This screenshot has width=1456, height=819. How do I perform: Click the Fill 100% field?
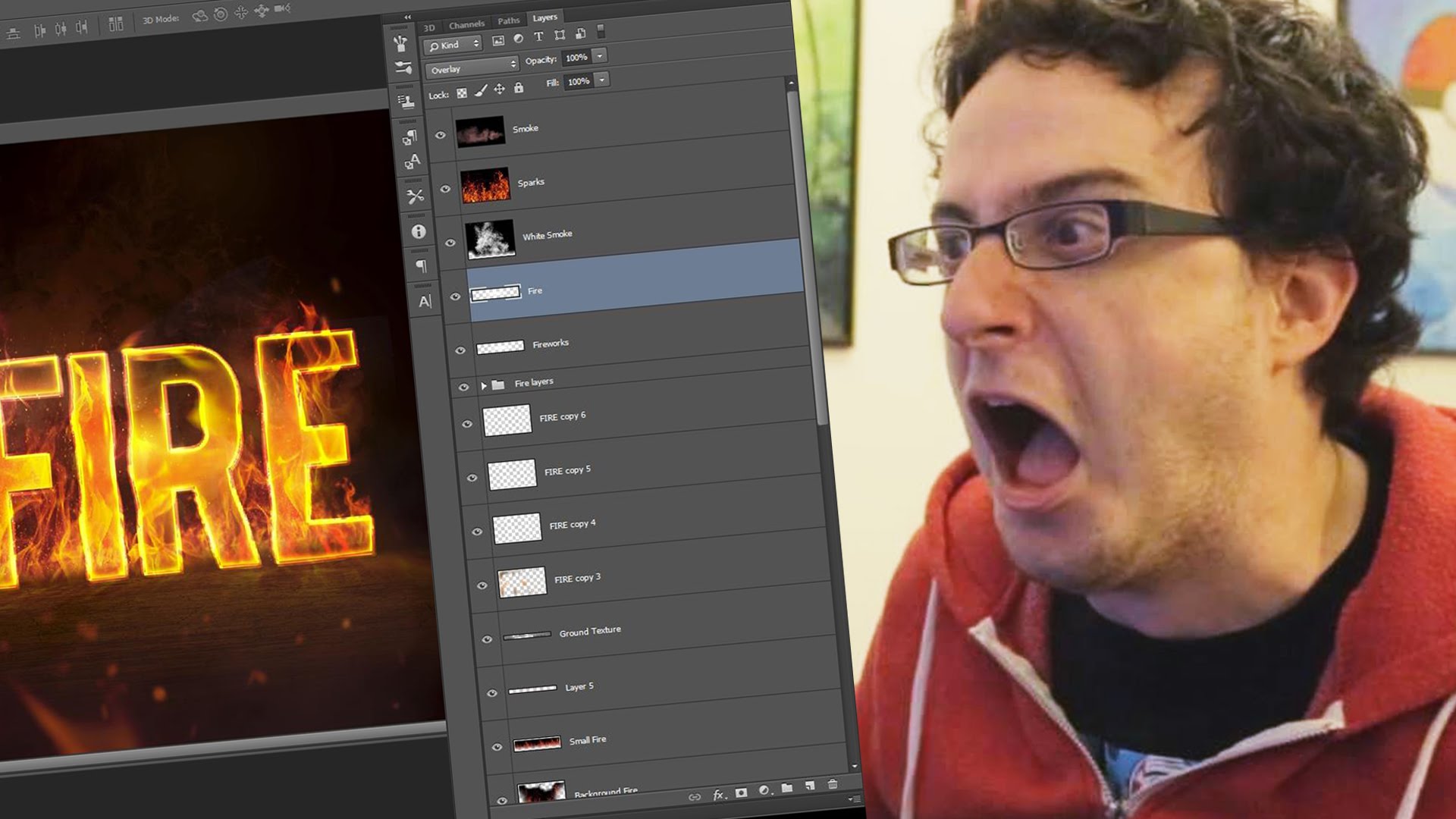pyautogui.click(x=579, y=81)
